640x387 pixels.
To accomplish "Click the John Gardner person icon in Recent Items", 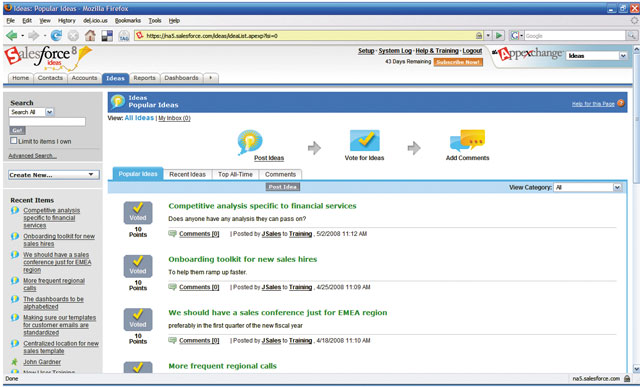I will pos(15,362).
